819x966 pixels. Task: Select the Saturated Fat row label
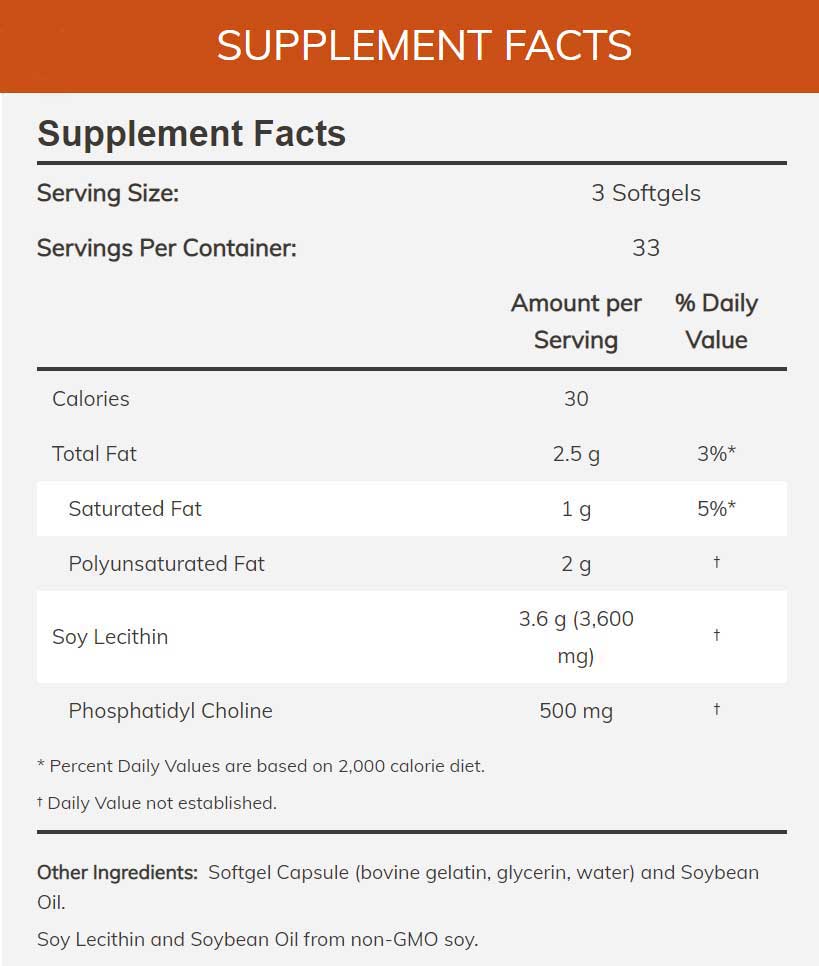point(135,508)
